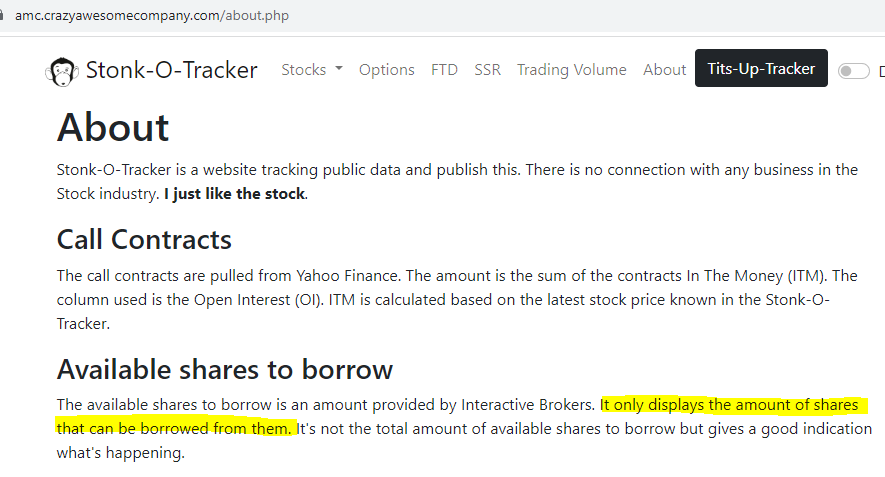Viewport: 885px width, 477px height.
Task: Open the FTD nav item
Action: [x=444, y=70]
